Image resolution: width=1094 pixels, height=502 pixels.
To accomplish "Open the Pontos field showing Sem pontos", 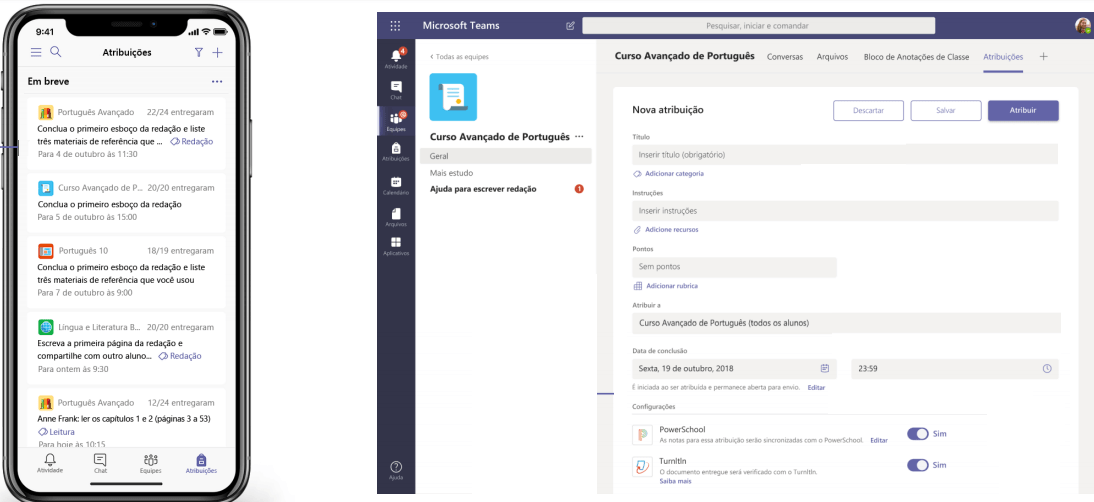I will coord(734,266).
